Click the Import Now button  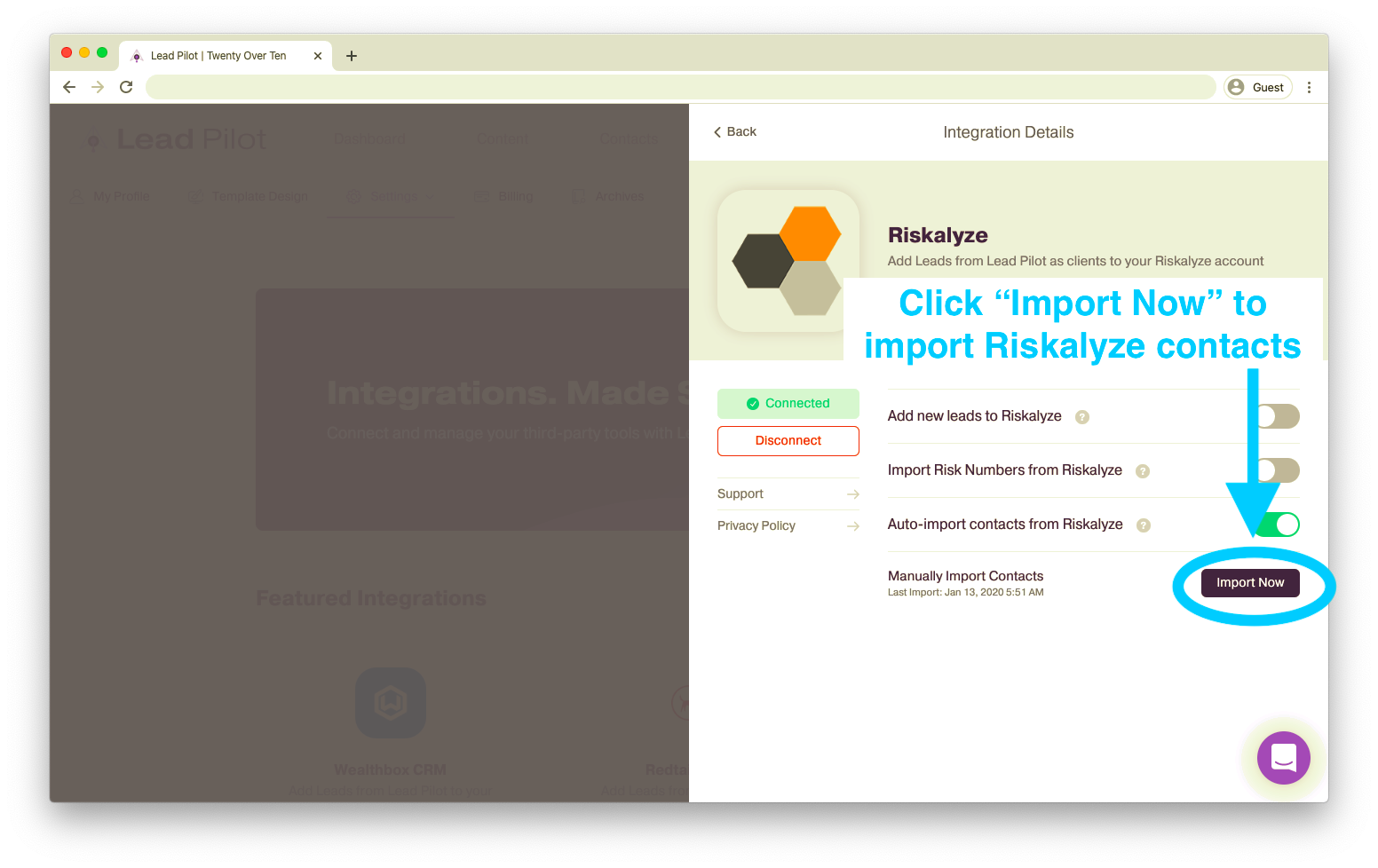click(1249, 582)
